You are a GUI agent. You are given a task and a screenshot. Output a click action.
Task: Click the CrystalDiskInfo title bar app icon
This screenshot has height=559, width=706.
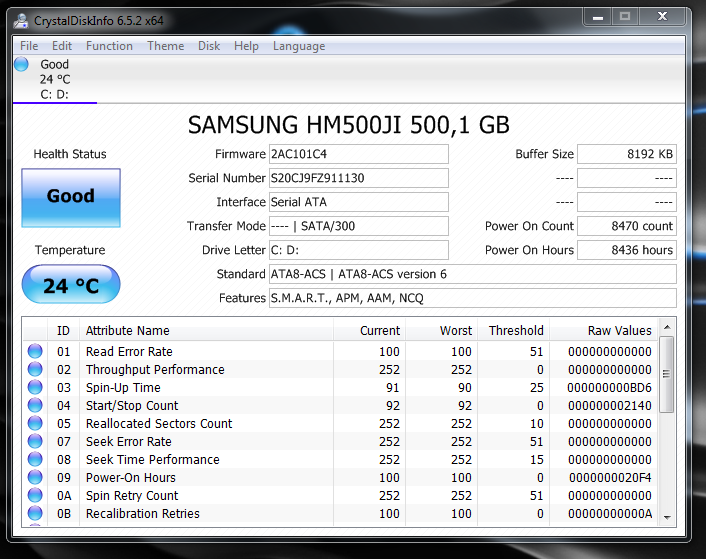click(22, 17)
